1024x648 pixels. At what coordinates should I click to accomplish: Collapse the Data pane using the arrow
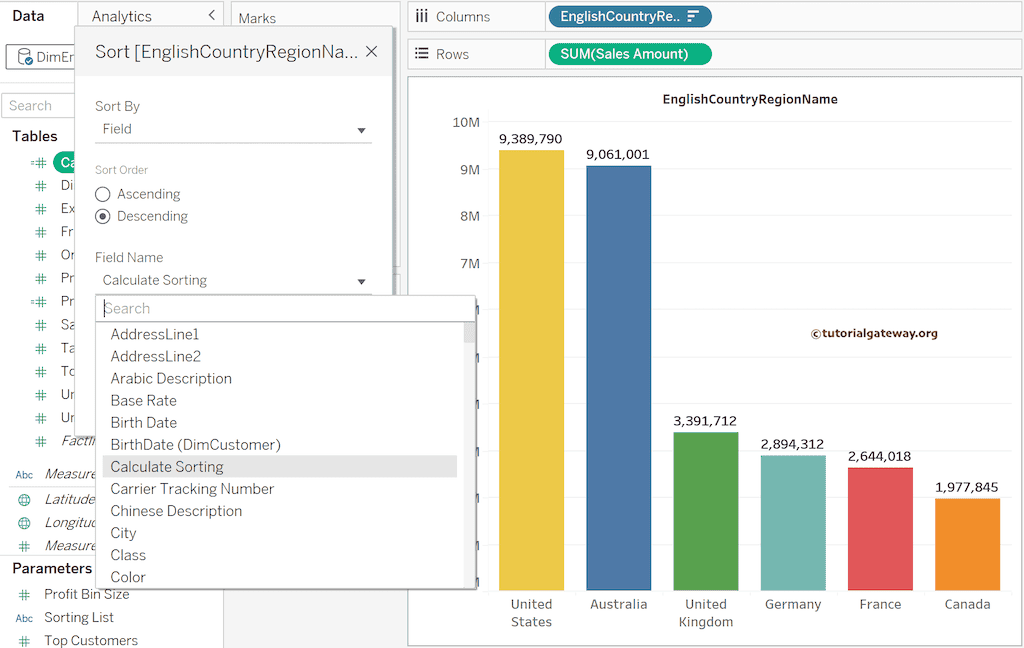point(211,16)
